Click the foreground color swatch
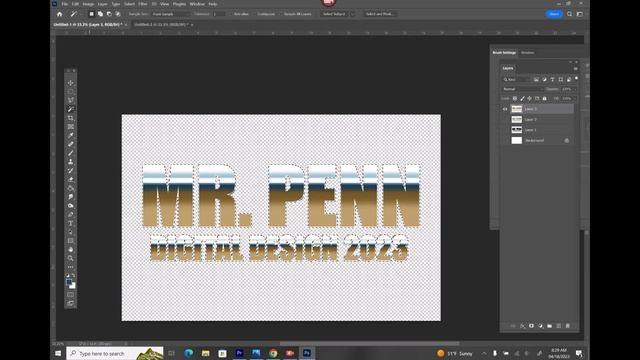This screenshot has width=640, height=360. (x=69, y=282)
